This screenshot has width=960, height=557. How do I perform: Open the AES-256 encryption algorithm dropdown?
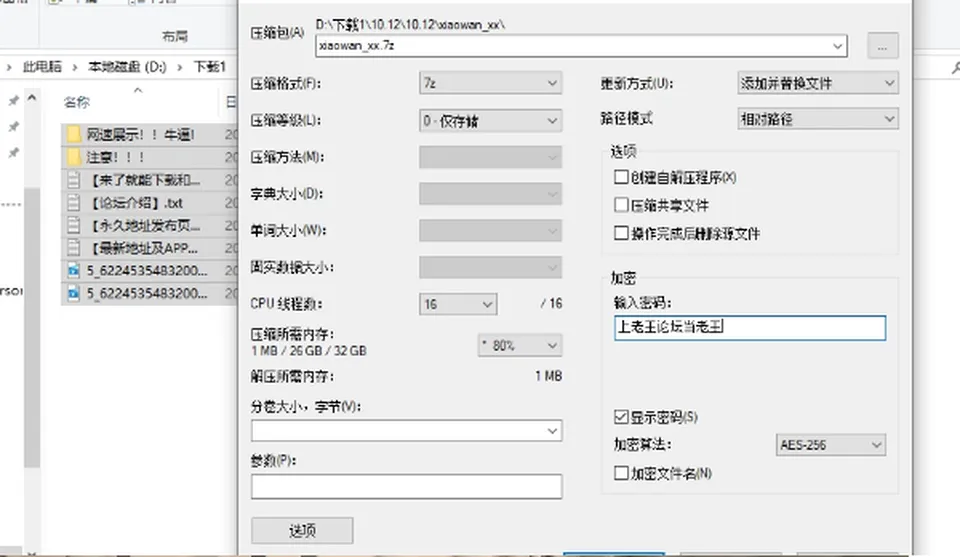point(830,445)
